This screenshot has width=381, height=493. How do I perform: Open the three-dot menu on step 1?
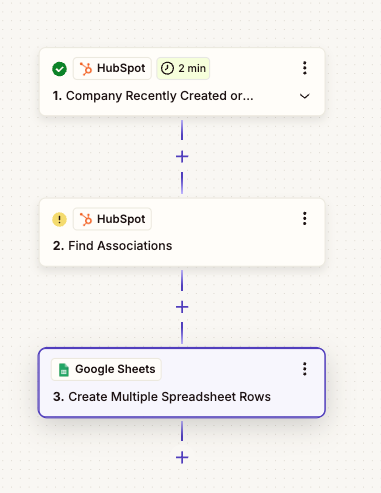click(x=304, y=68)
